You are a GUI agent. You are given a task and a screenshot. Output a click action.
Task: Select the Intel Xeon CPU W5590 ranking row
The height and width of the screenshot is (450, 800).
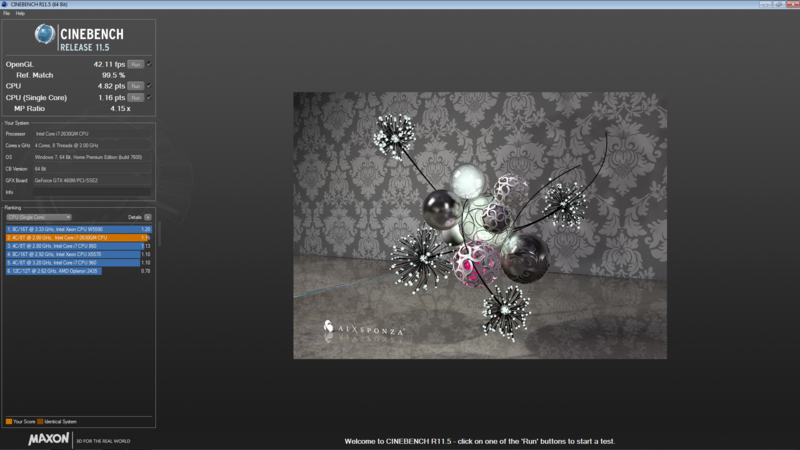point(79,229)
